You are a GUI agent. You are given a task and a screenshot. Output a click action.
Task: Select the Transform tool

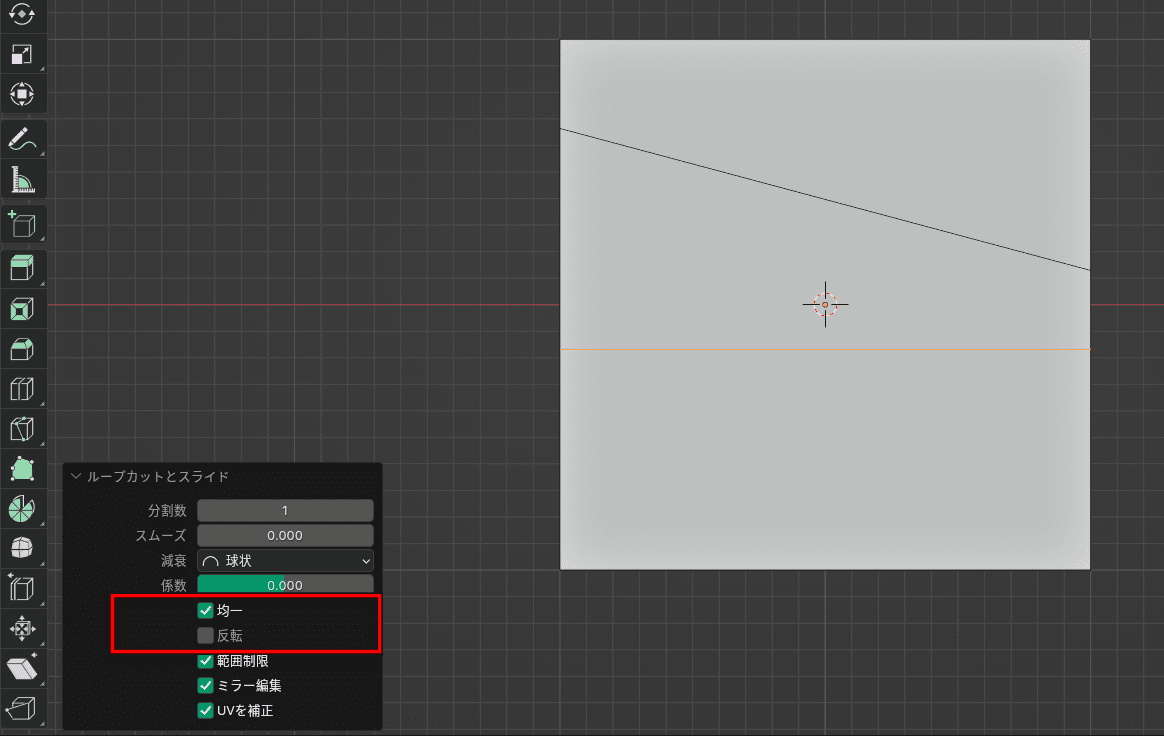(22, 94)
